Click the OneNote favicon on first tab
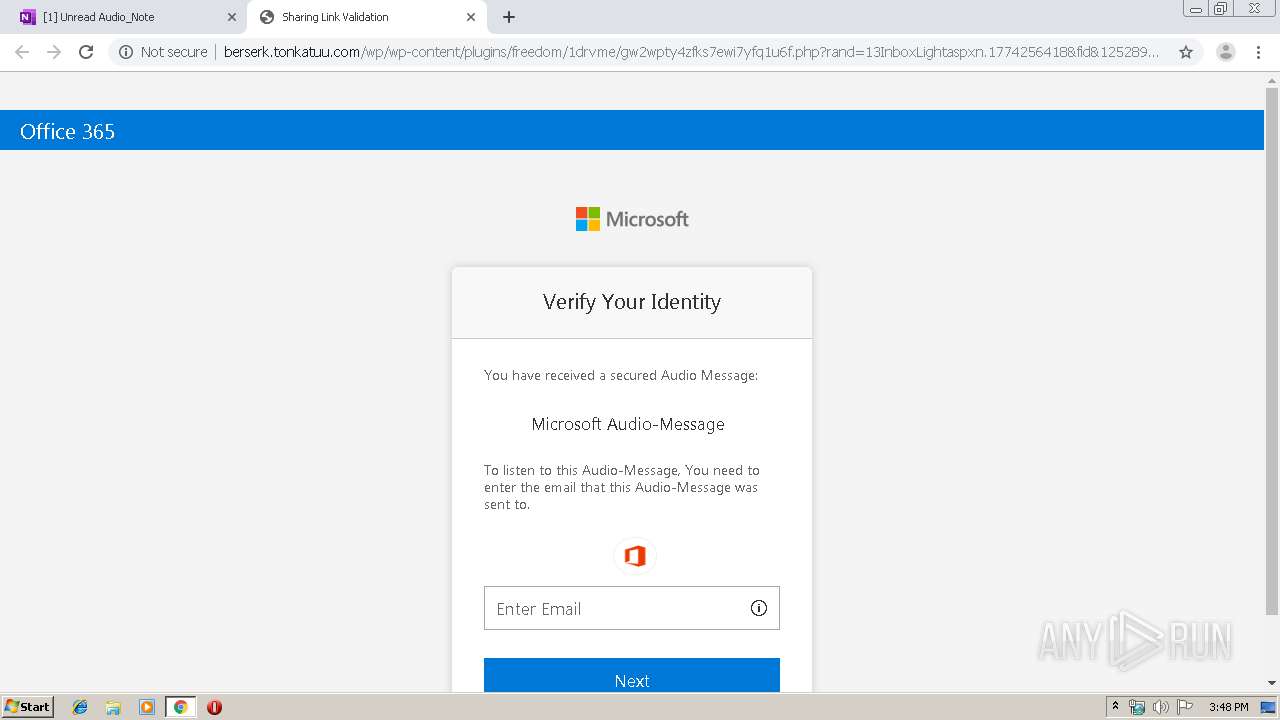The height and width of the screenshot is (720, 1280). tap(27, 17)
